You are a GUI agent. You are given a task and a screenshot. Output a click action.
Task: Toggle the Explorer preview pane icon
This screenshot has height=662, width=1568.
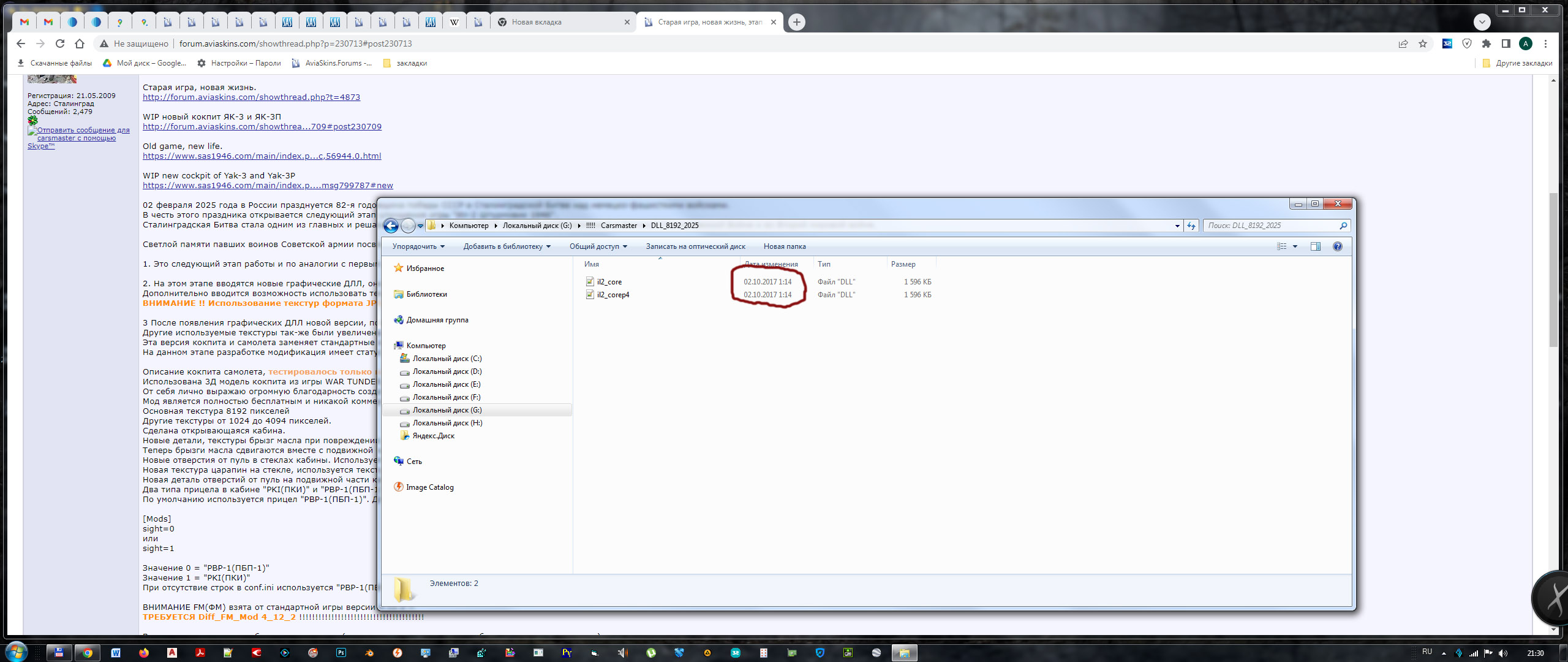pos(1315,246)
